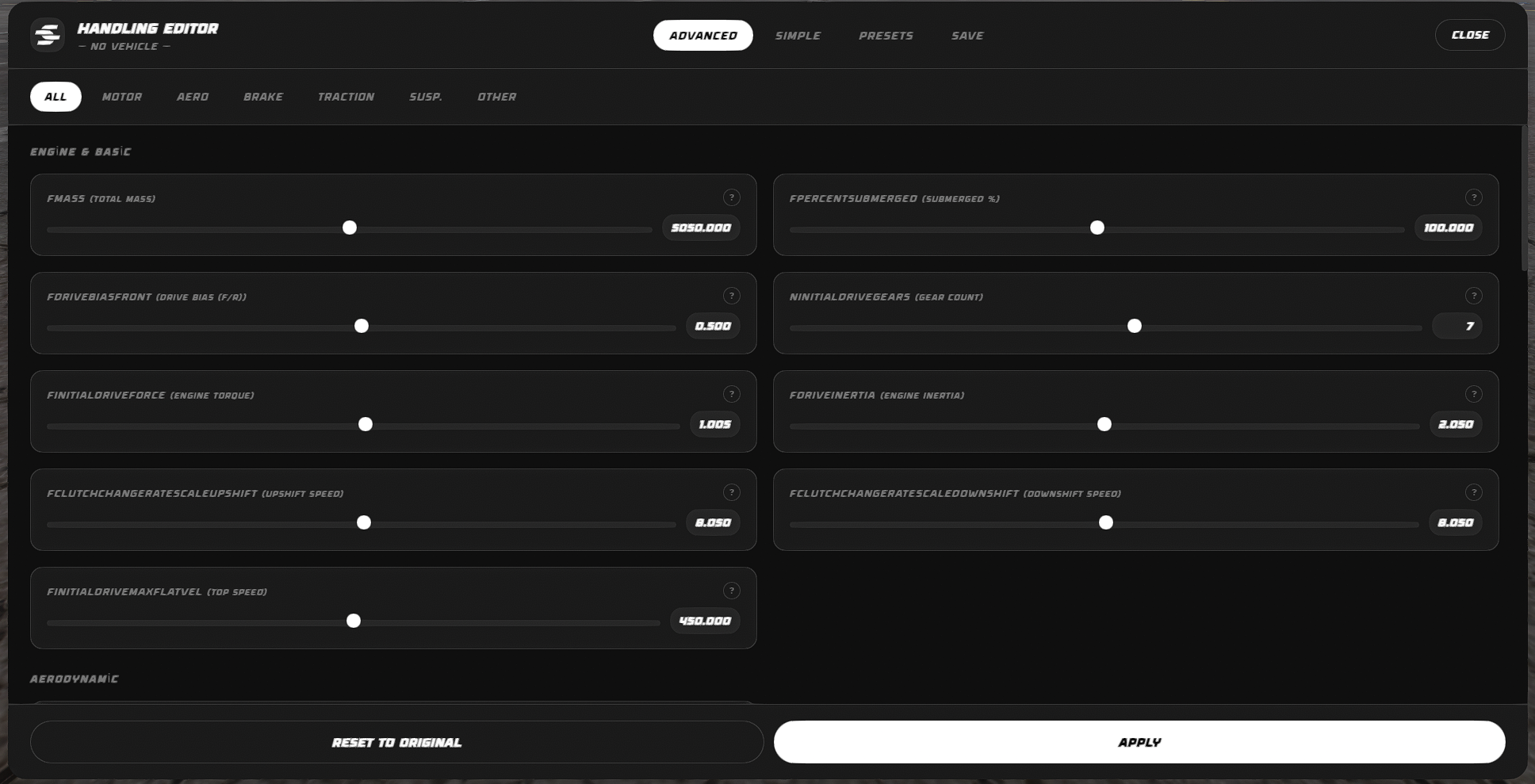Click the gear count slider handle

pos(1135,327)
